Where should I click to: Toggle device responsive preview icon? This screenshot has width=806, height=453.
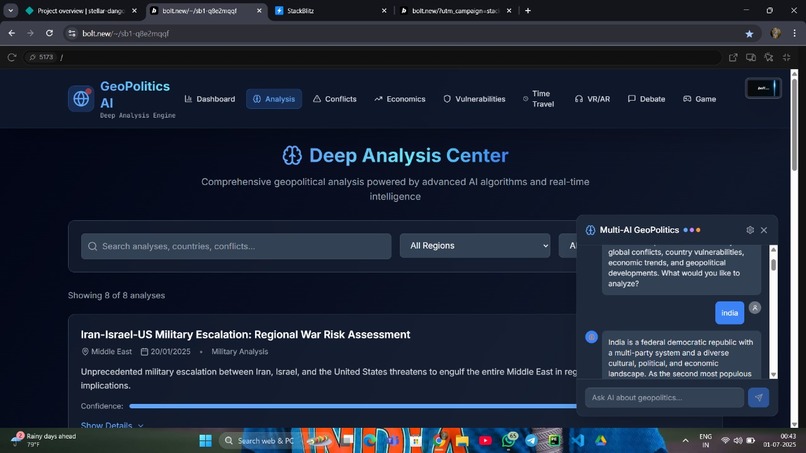(751, 57)
